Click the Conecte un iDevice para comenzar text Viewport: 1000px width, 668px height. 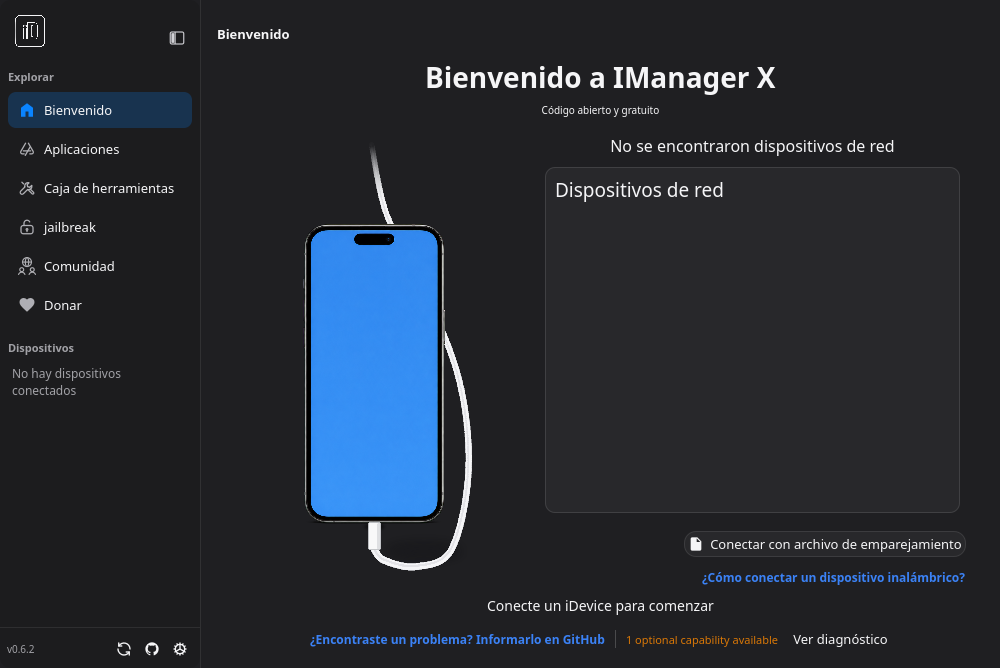[x=600, y=606]
